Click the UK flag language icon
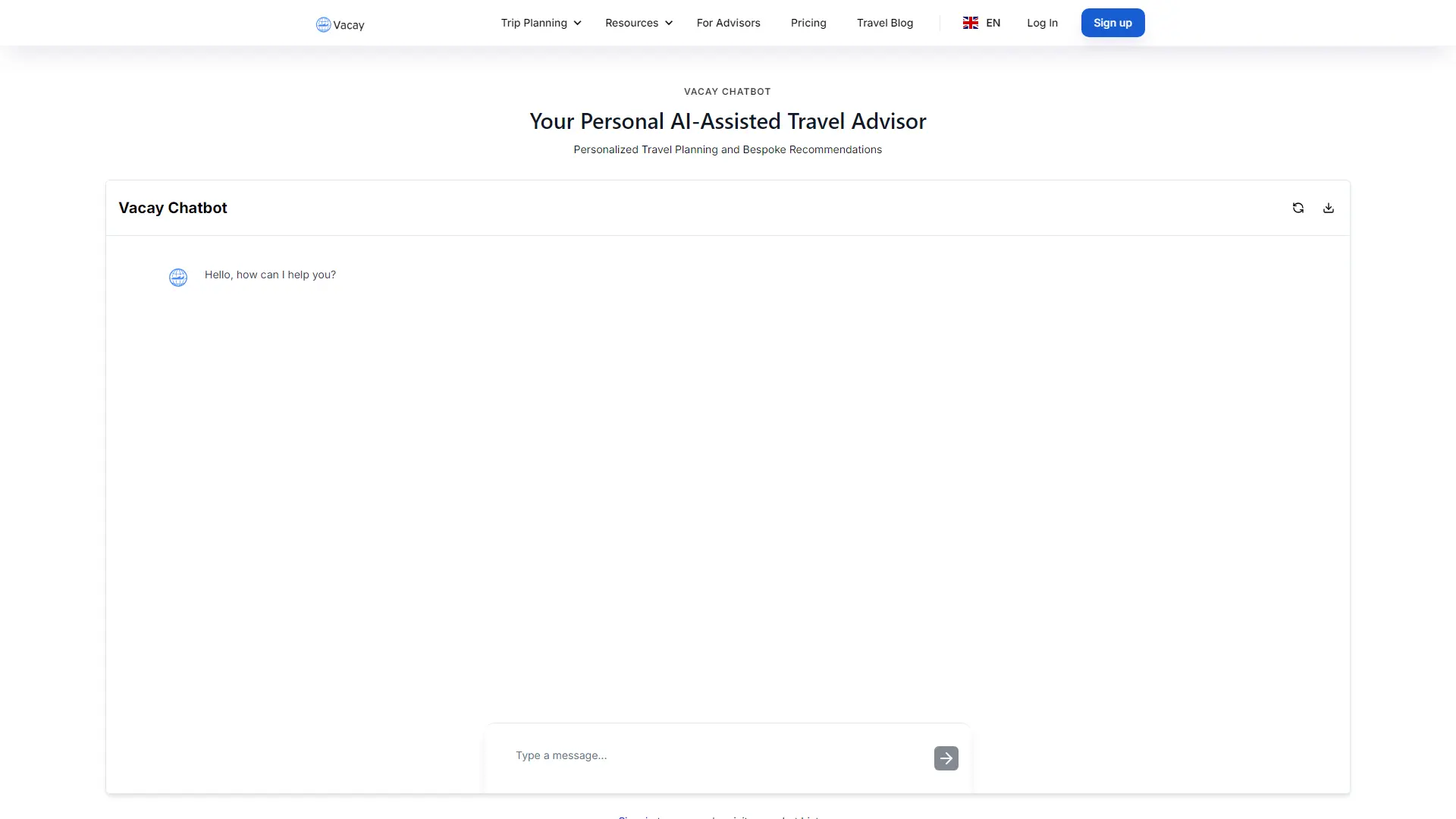 pyautogui.click(x=970, y=23)
